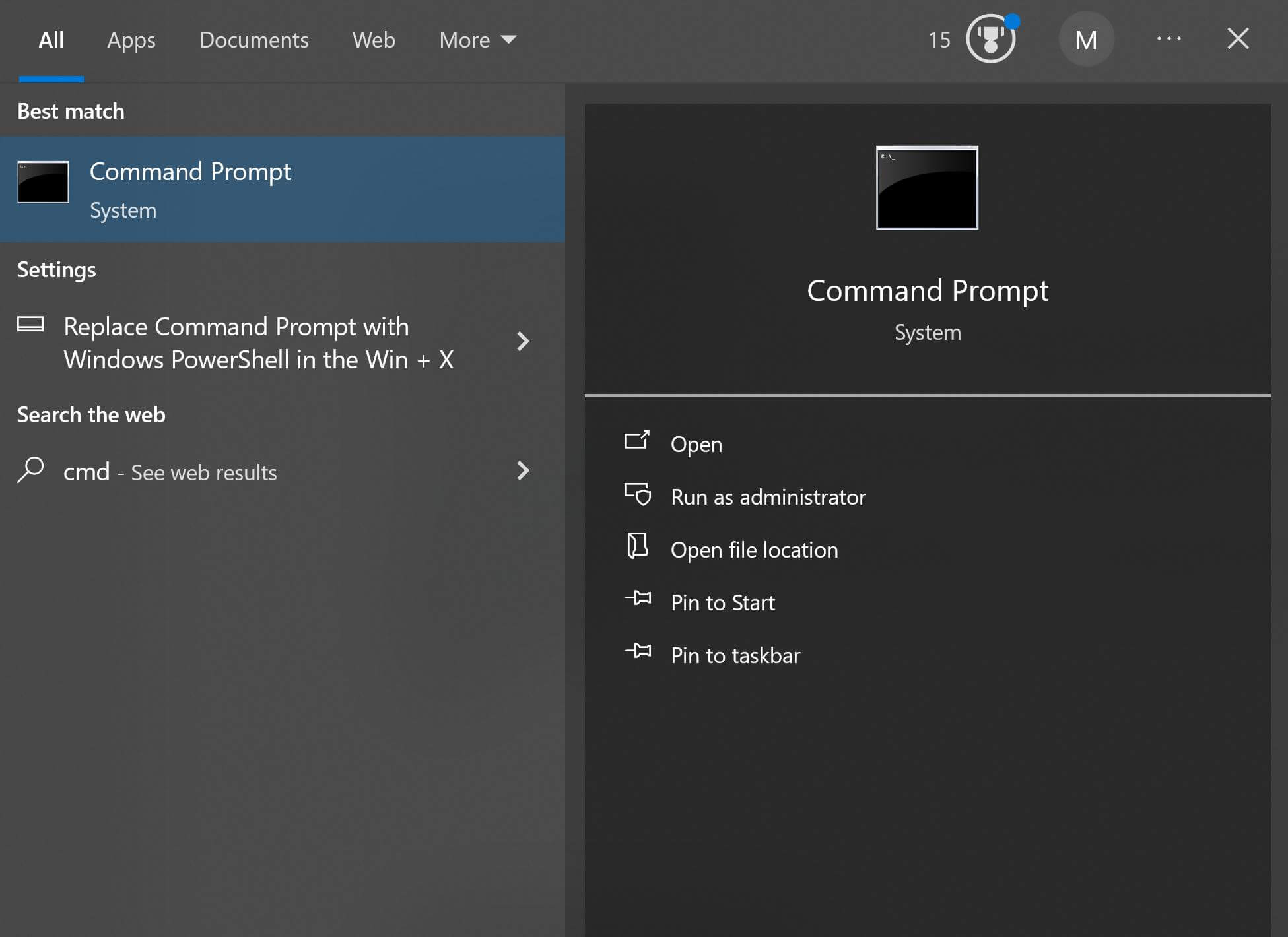Open file location of Command Prompt
The image size is (1288, 937).
point(755,550)
